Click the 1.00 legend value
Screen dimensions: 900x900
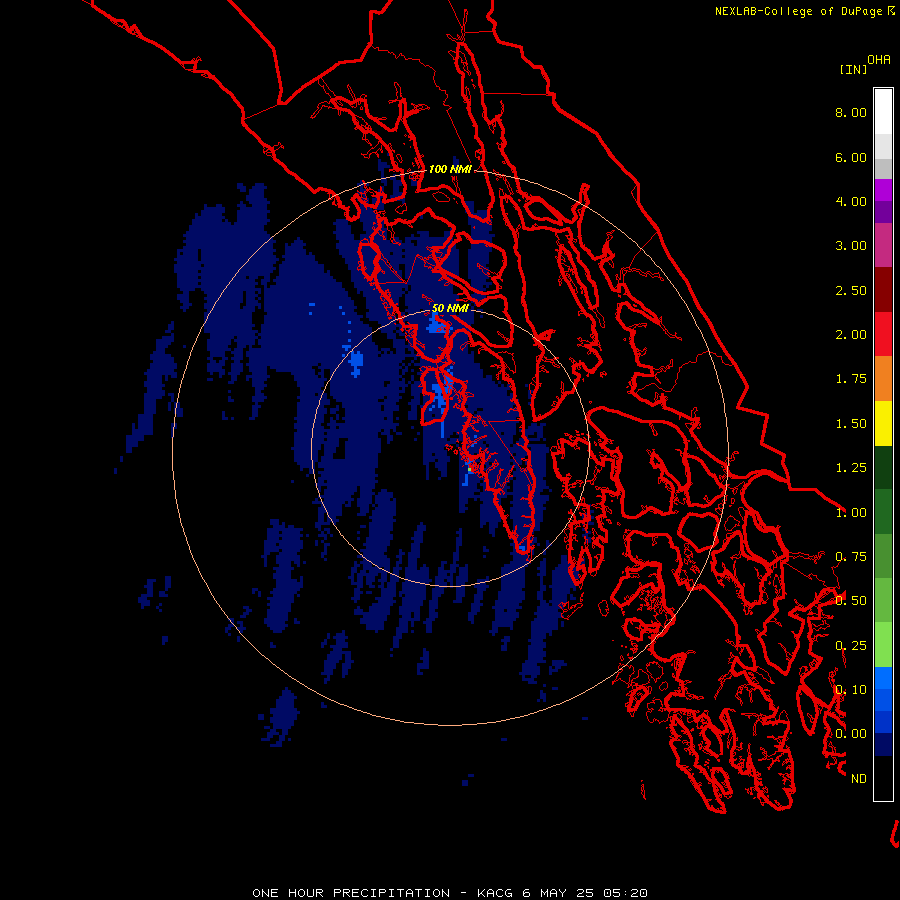click(x=851, y=513)
